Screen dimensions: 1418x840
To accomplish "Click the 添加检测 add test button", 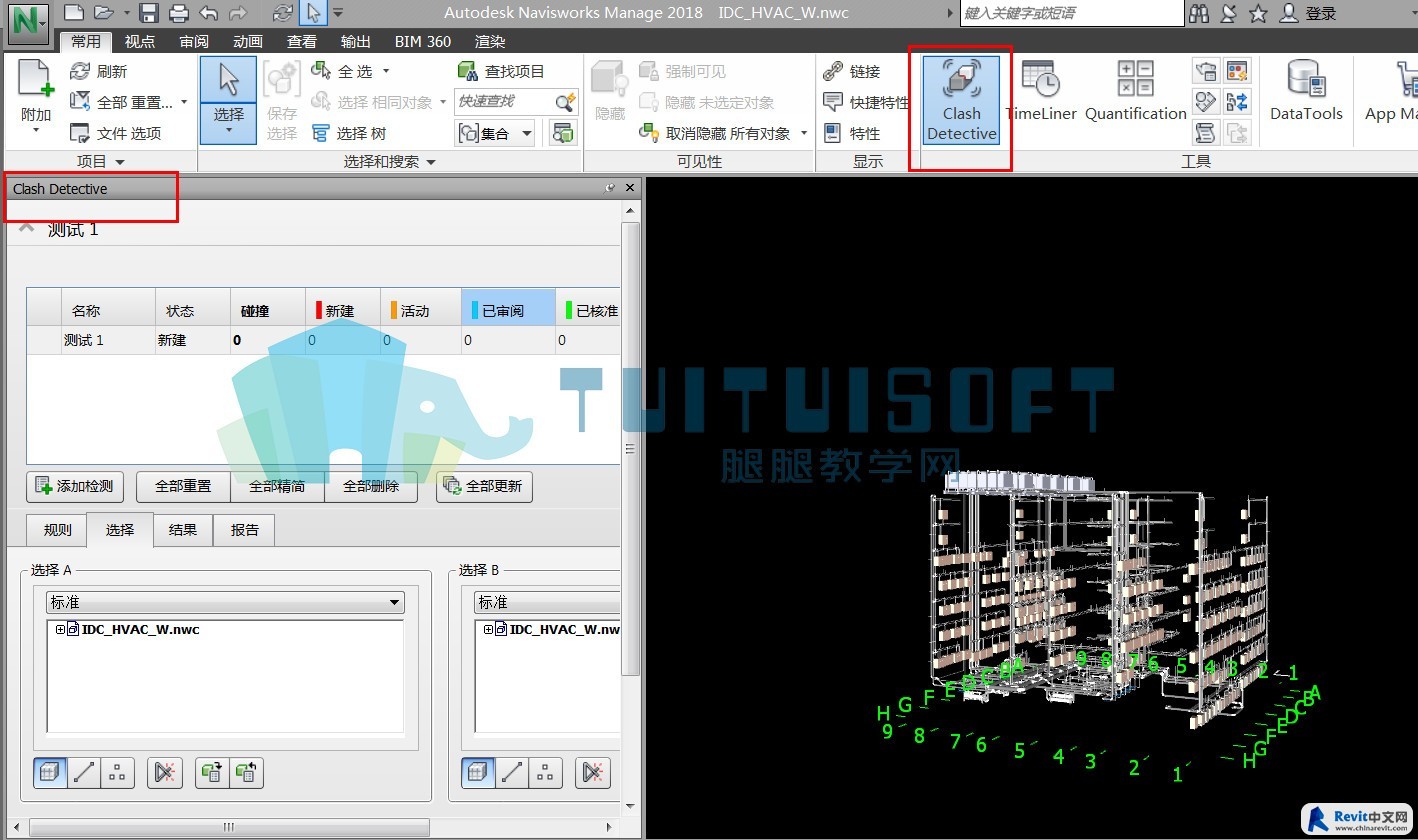I will [x=75, y=487].
